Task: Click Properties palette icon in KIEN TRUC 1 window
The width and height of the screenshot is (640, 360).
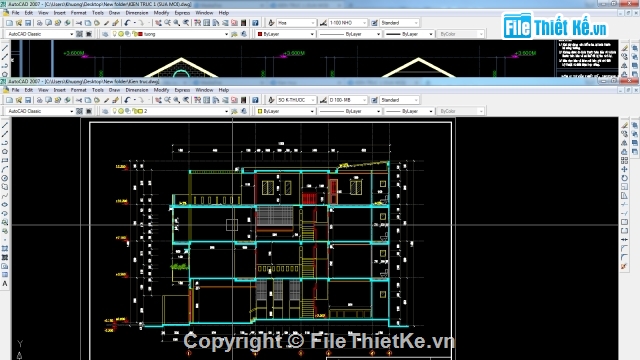Action: 197,23
